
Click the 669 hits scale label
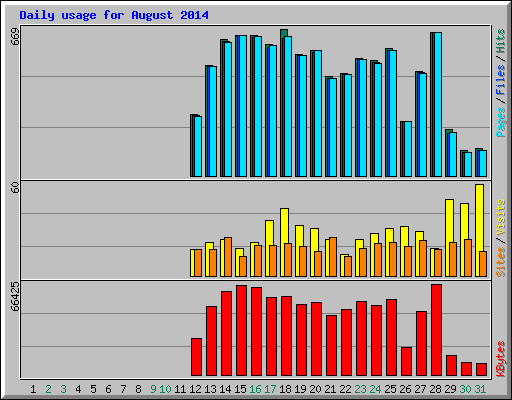point(15,37)
